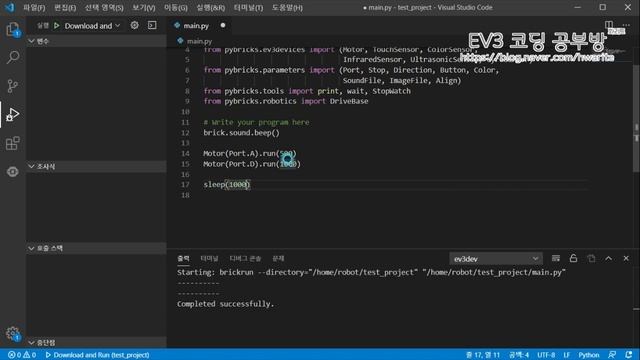The width and height of the screenshot is (640, 360).
Task: Click main.py in the breadcrumb
Action: [199, 41]
